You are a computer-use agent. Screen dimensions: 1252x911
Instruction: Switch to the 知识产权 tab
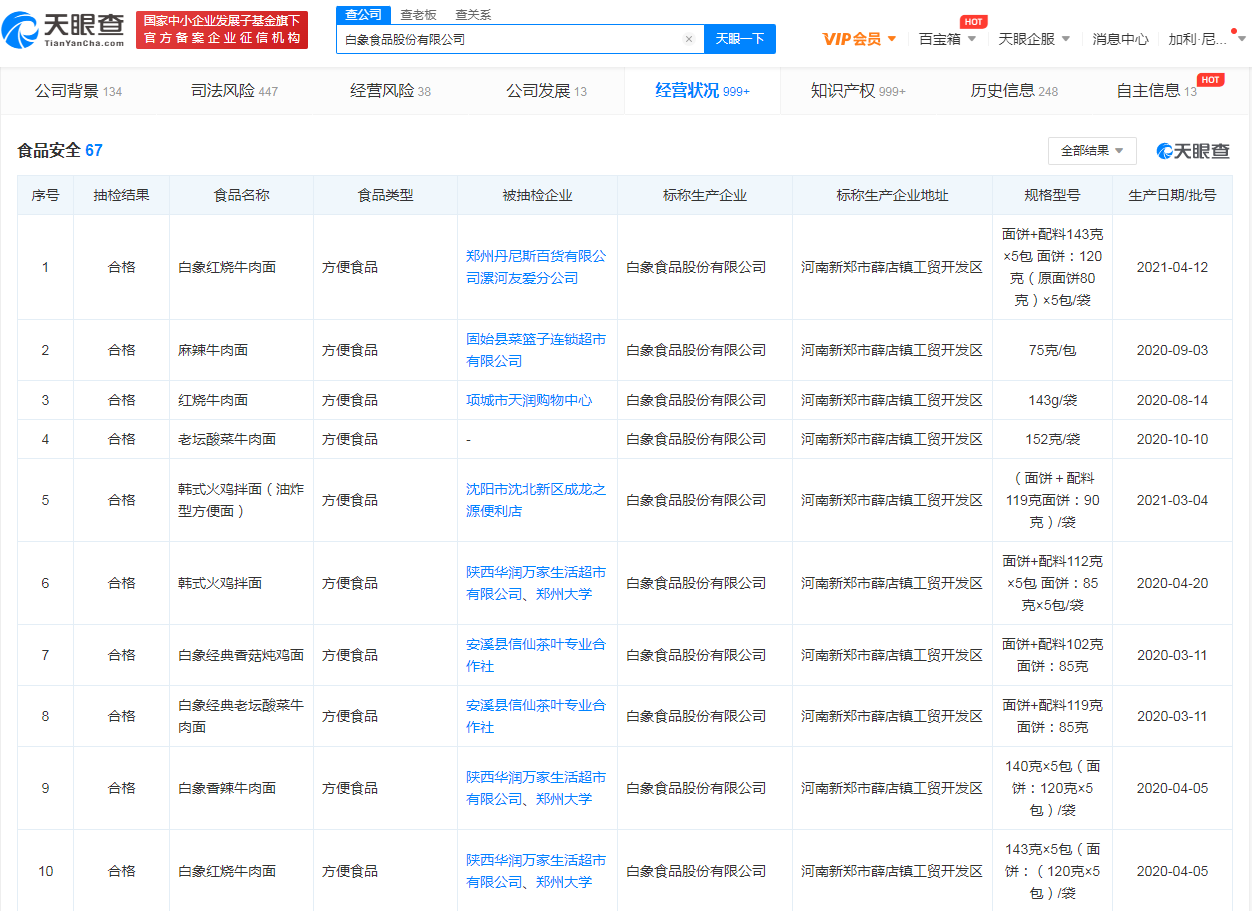pyautogui.click(x=858, y=91)
